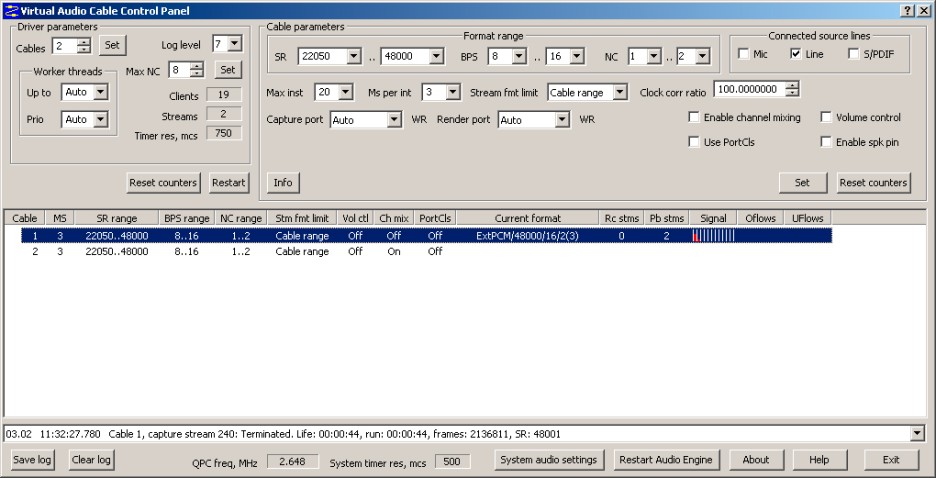This screenshot has height=478, width=936.
Task: Click the Clock corr ratio input field
Action: pos(750,90)
